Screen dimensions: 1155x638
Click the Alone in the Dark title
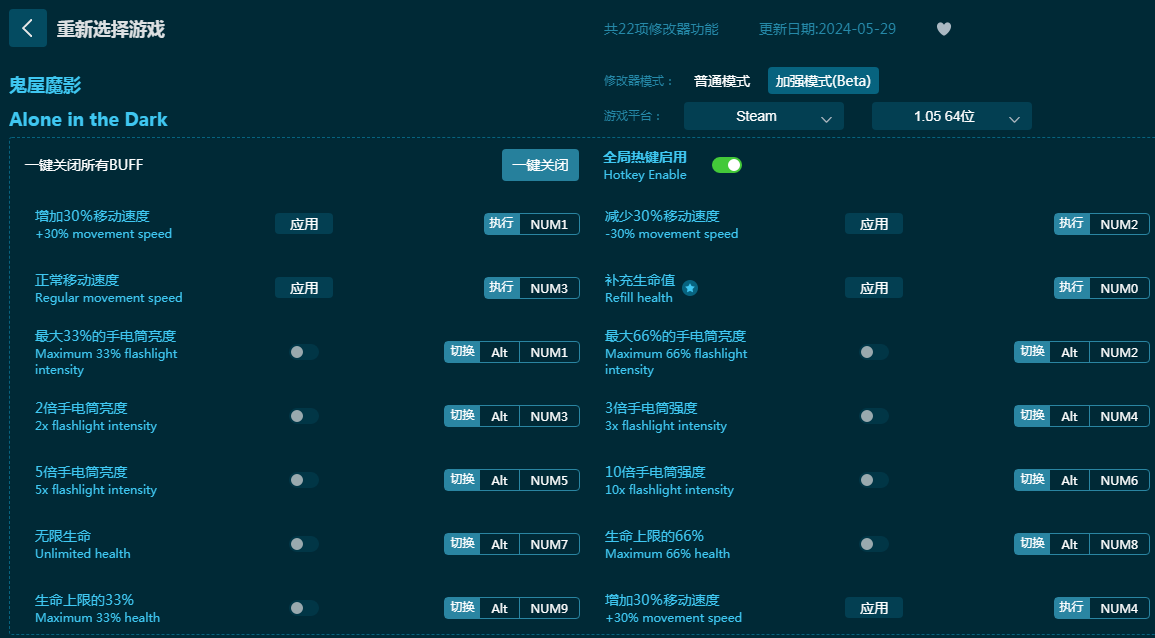click(88, 119)
